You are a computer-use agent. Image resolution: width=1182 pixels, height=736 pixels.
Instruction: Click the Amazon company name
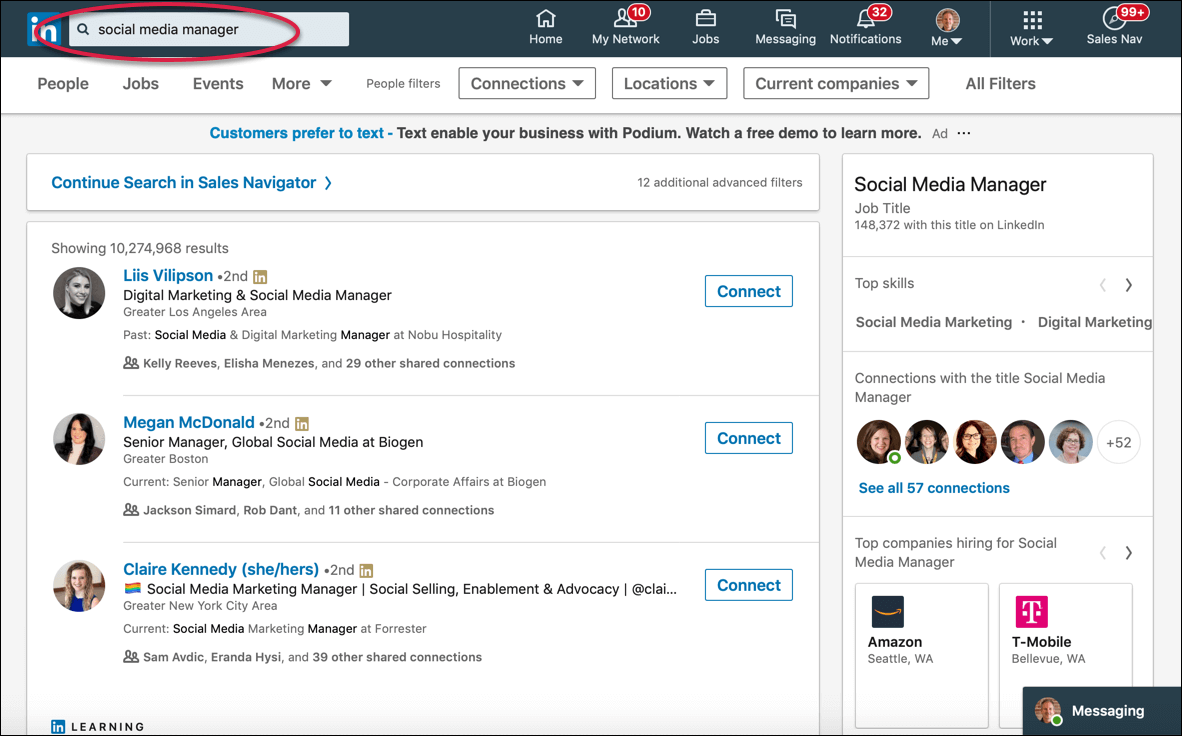[x=895, y=642]
